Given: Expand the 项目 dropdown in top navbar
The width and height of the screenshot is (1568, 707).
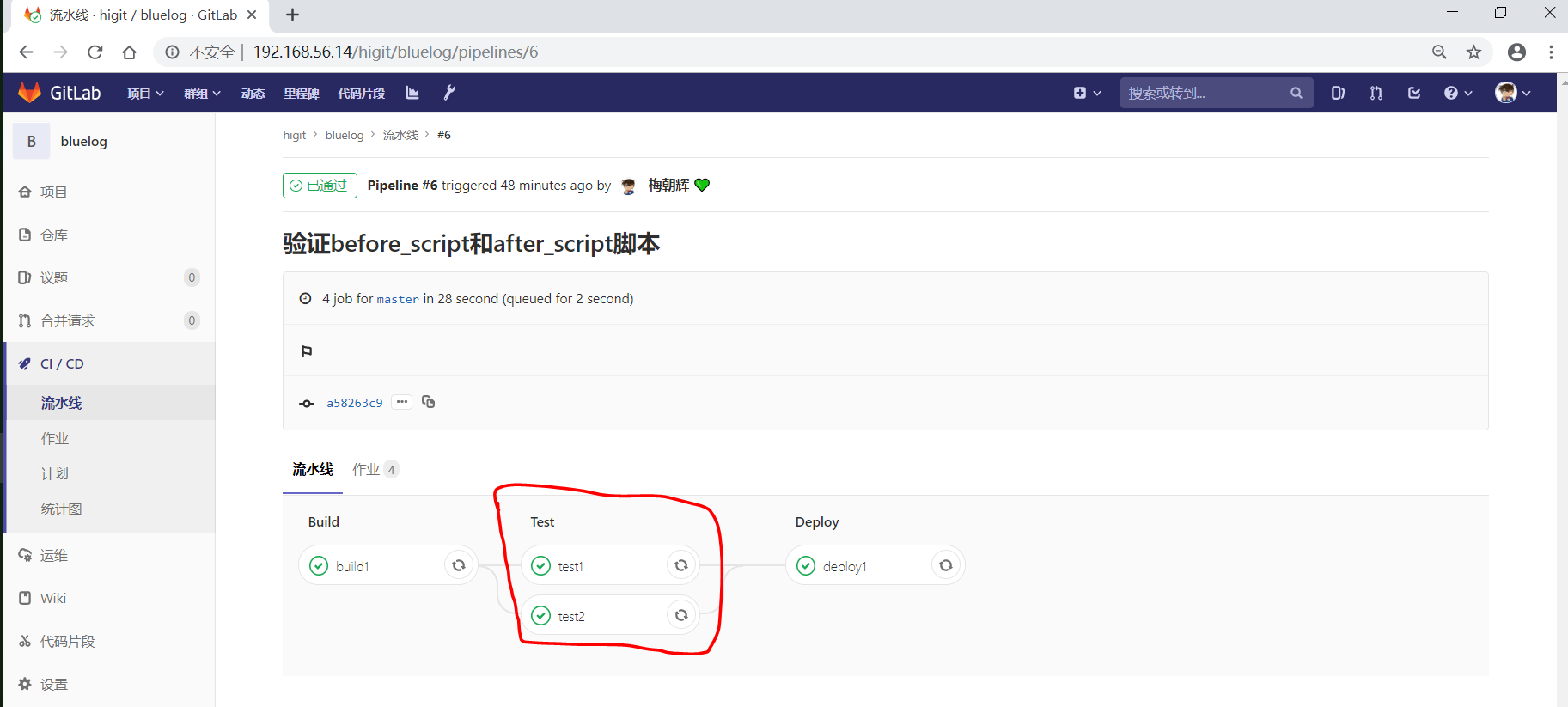Looking at the screenshot, I should 144,94.
